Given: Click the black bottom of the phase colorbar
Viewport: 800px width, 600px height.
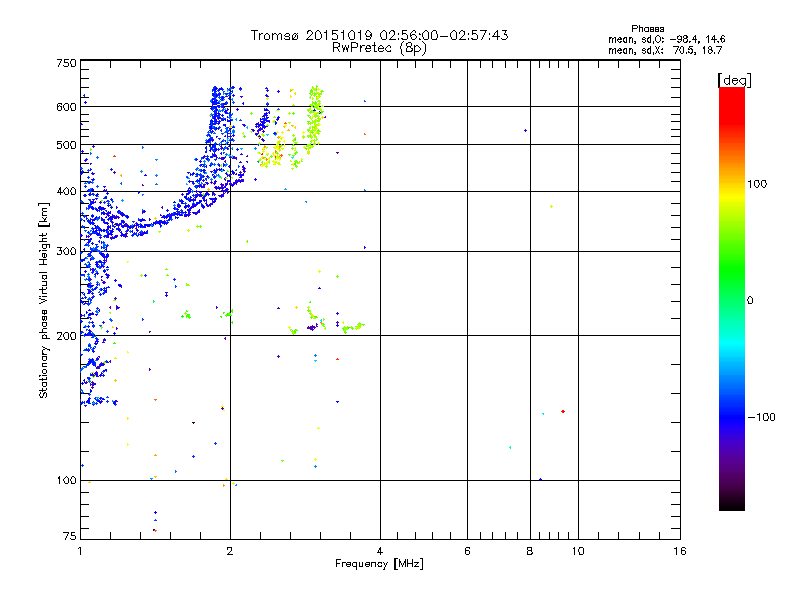Looking at the screenshot, I should (x=732, y=503).
